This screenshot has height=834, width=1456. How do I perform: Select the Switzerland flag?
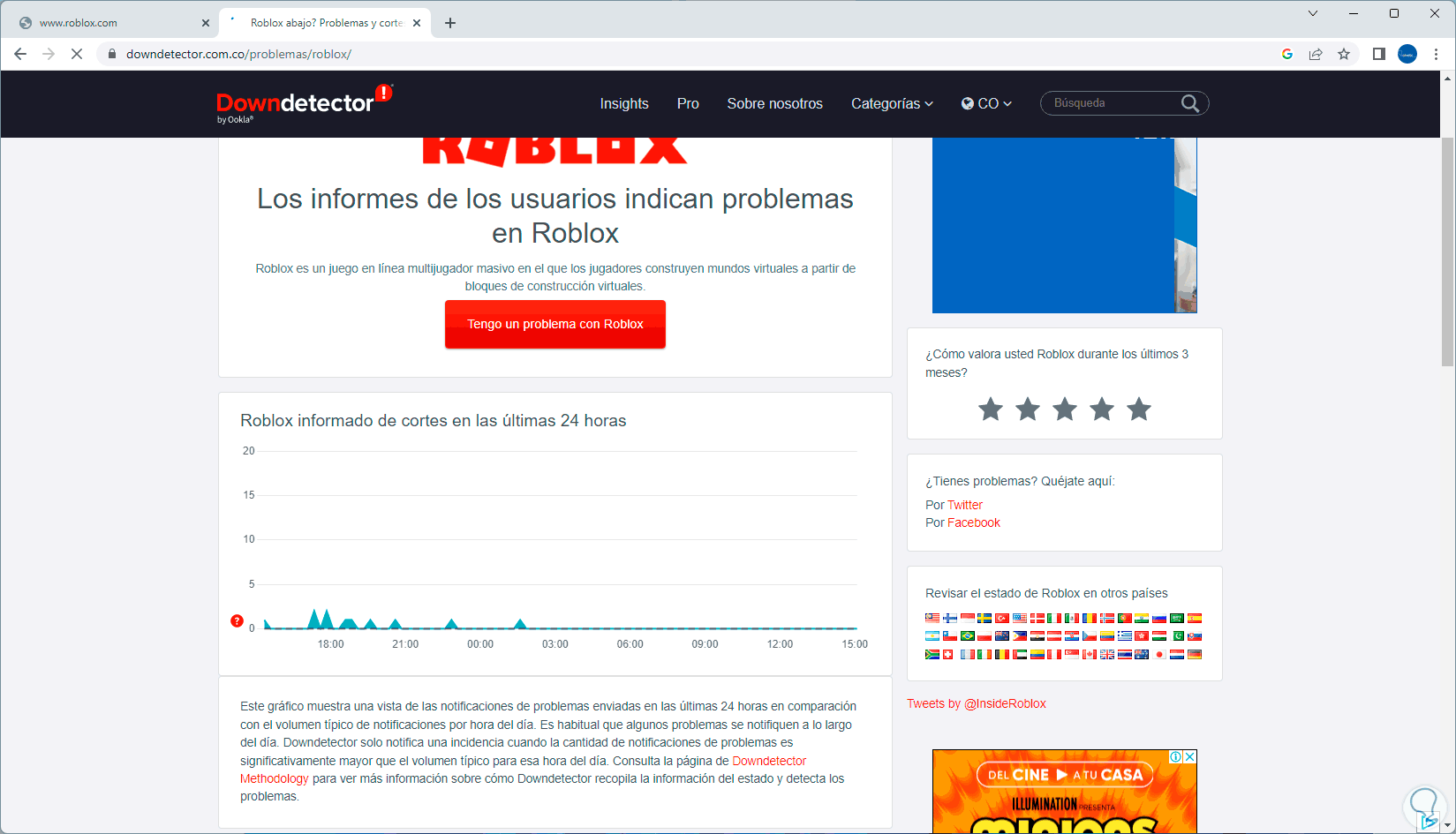coord(947,654)
